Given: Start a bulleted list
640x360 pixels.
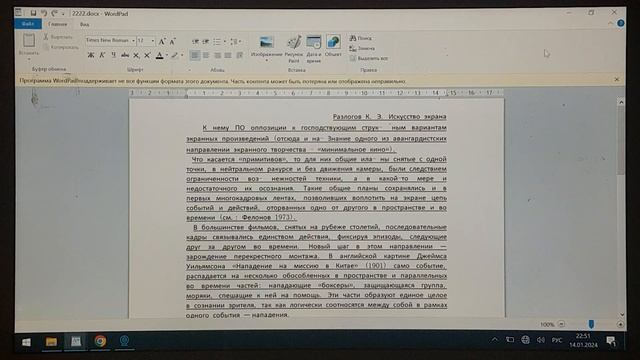Looking at the screenshot, I should (x=217, y=41).
